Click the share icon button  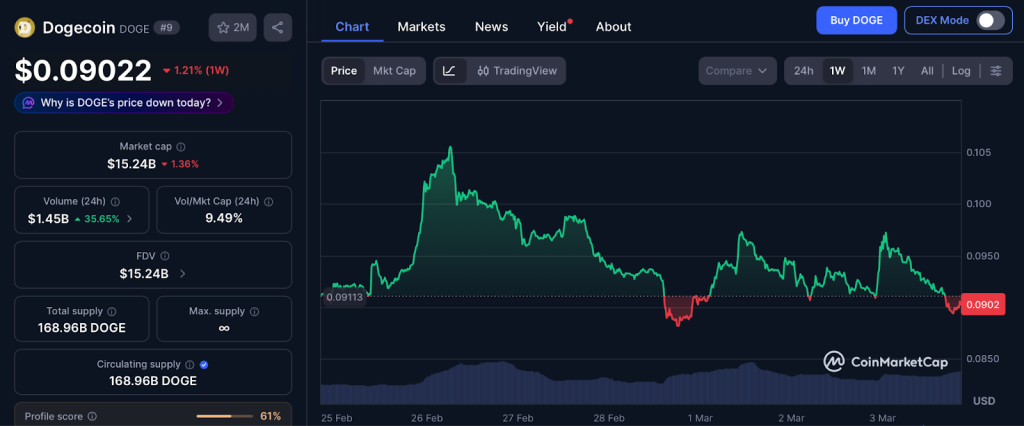click(278, 28)
